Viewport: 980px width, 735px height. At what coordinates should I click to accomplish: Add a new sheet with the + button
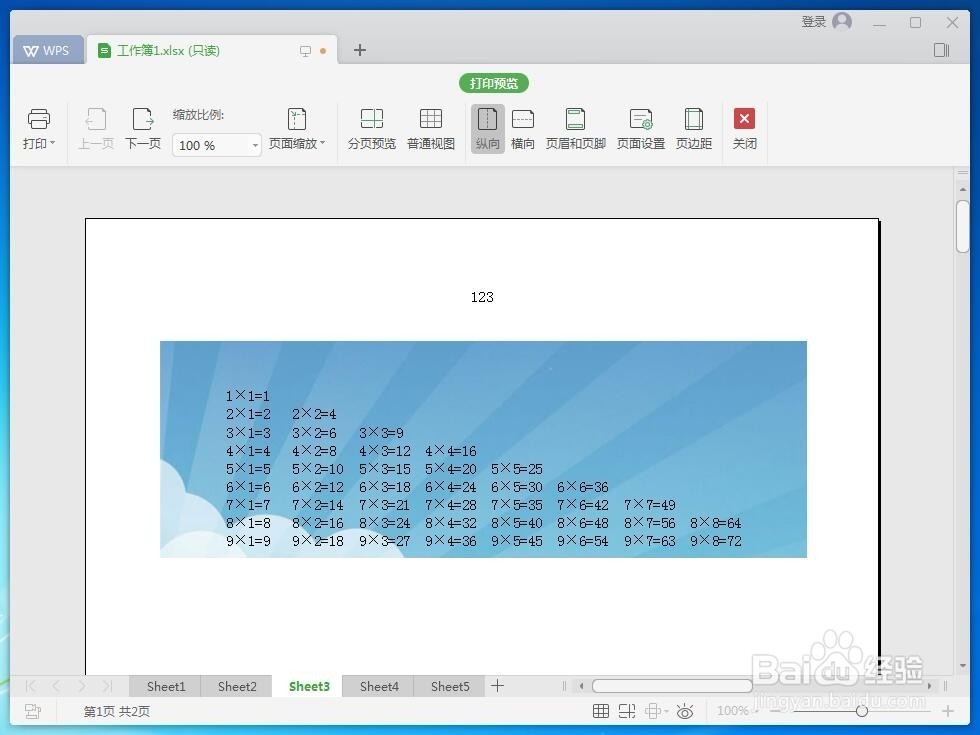497,686
